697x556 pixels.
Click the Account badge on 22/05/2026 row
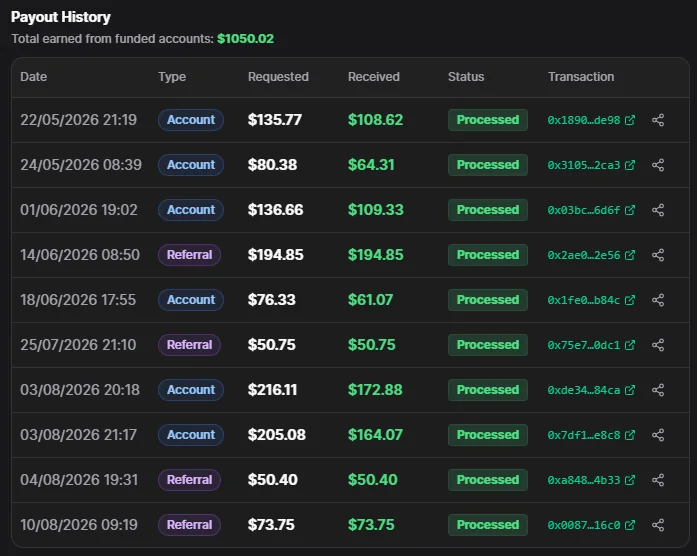point(191,120)
